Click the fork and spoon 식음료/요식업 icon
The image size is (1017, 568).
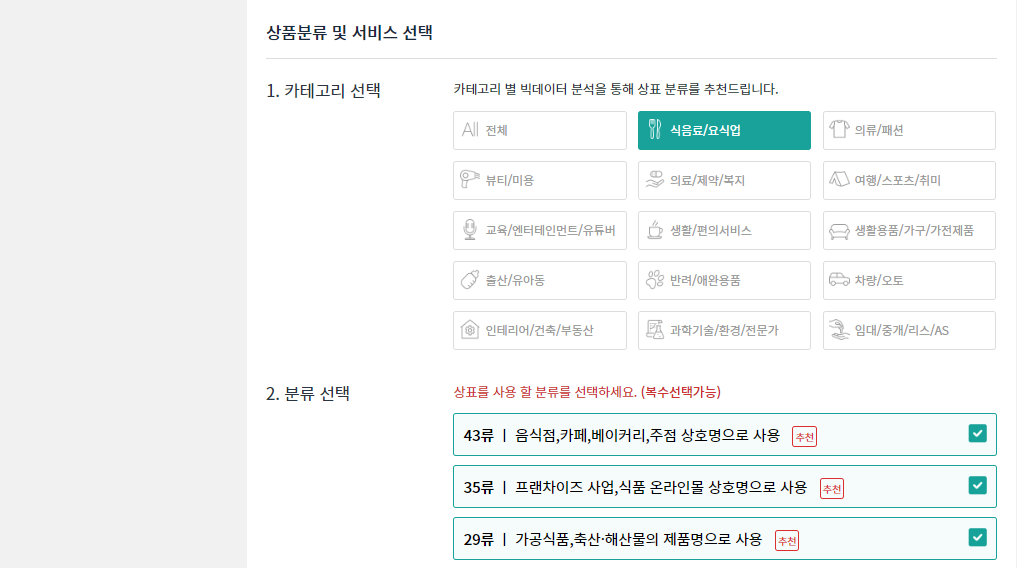point(655,130)
